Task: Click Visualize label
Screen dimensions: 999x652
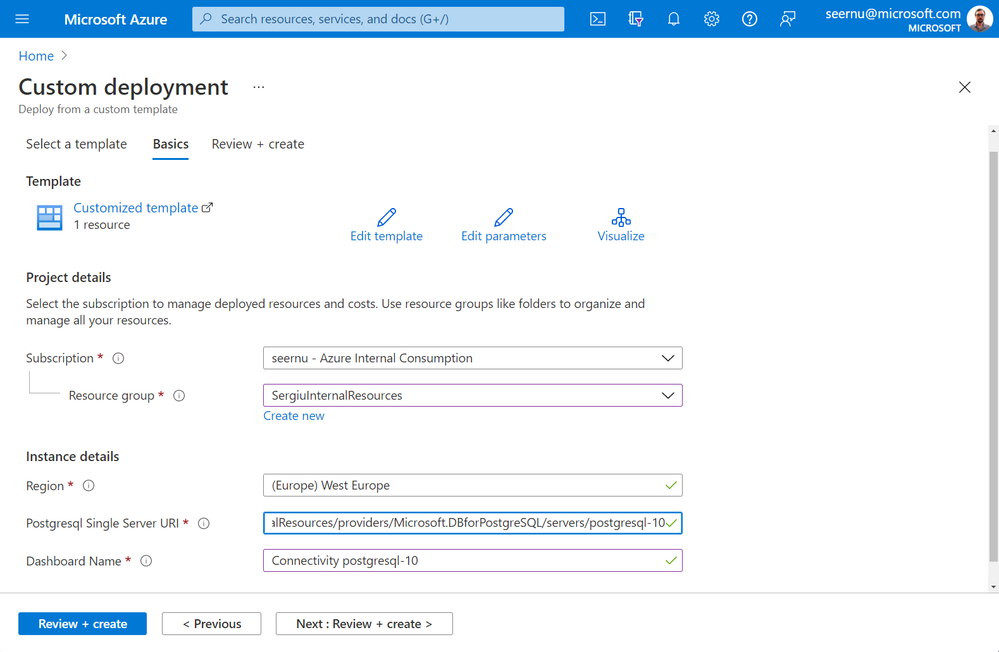Action: [x=621, y=236]
